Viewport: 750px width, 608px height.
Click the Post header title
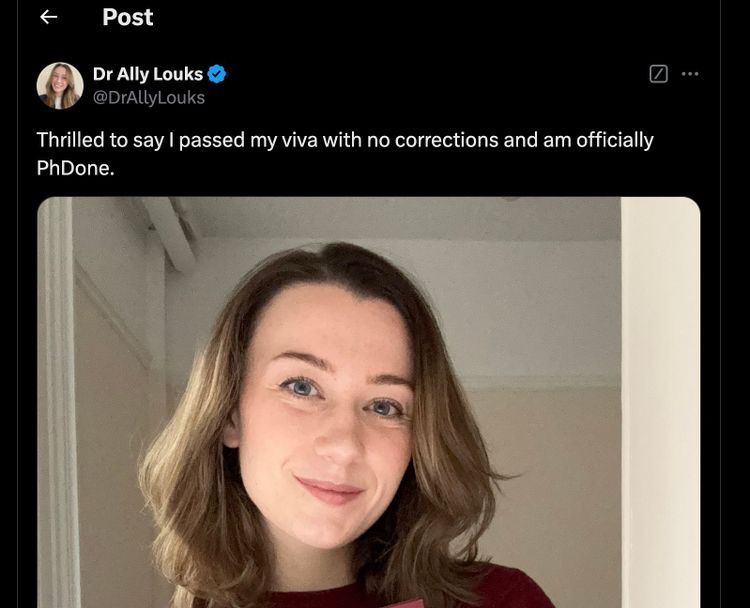[x=127, y=17]
